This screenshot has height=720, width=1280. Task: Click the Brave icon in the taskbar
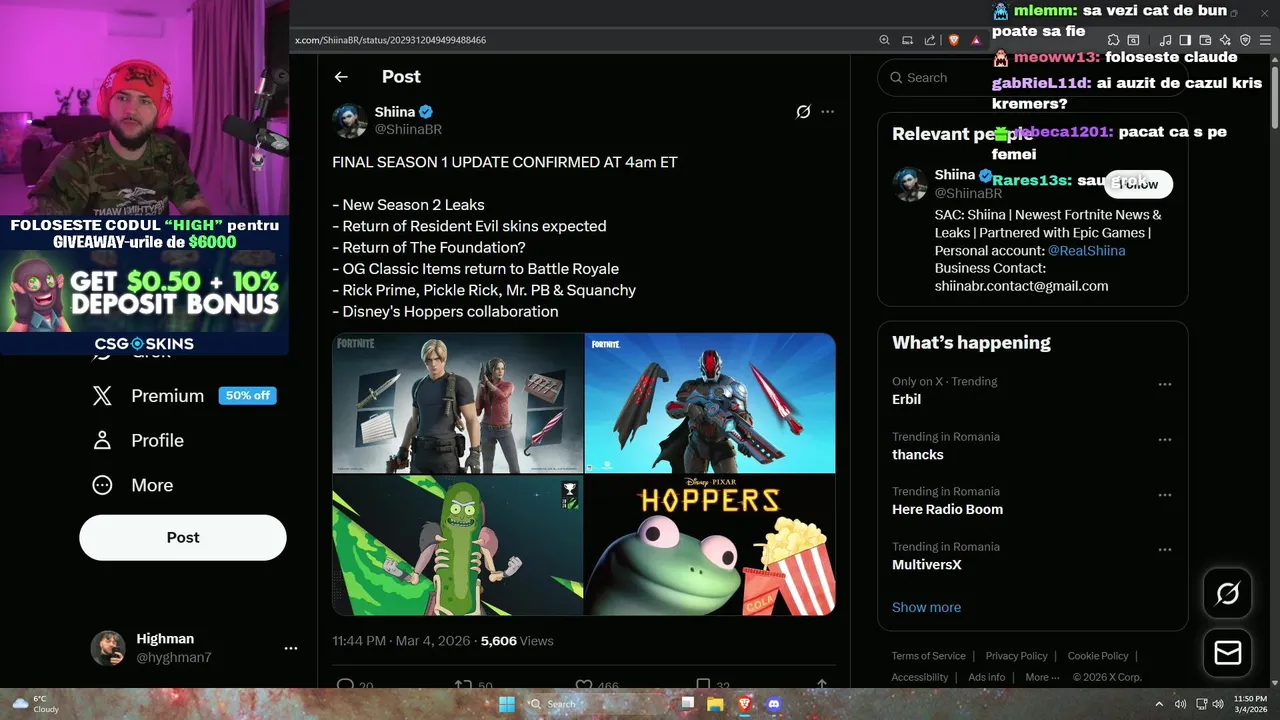(x=744, y=704)
